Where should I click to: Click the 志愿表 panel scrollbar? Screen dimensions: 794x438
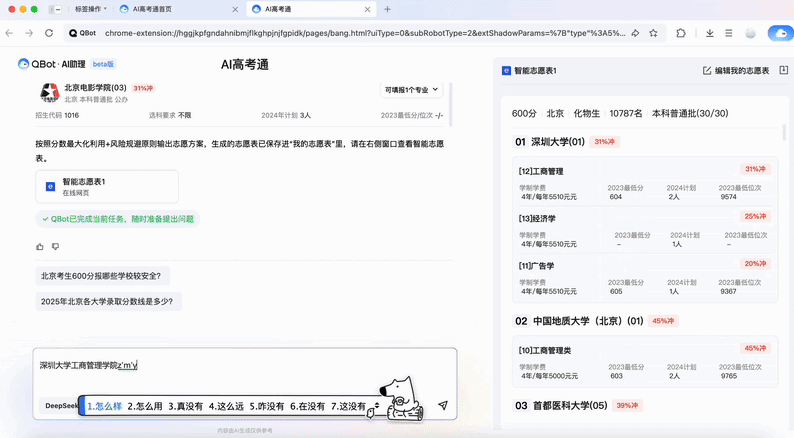pyautogui.click(x=784, y=132)
